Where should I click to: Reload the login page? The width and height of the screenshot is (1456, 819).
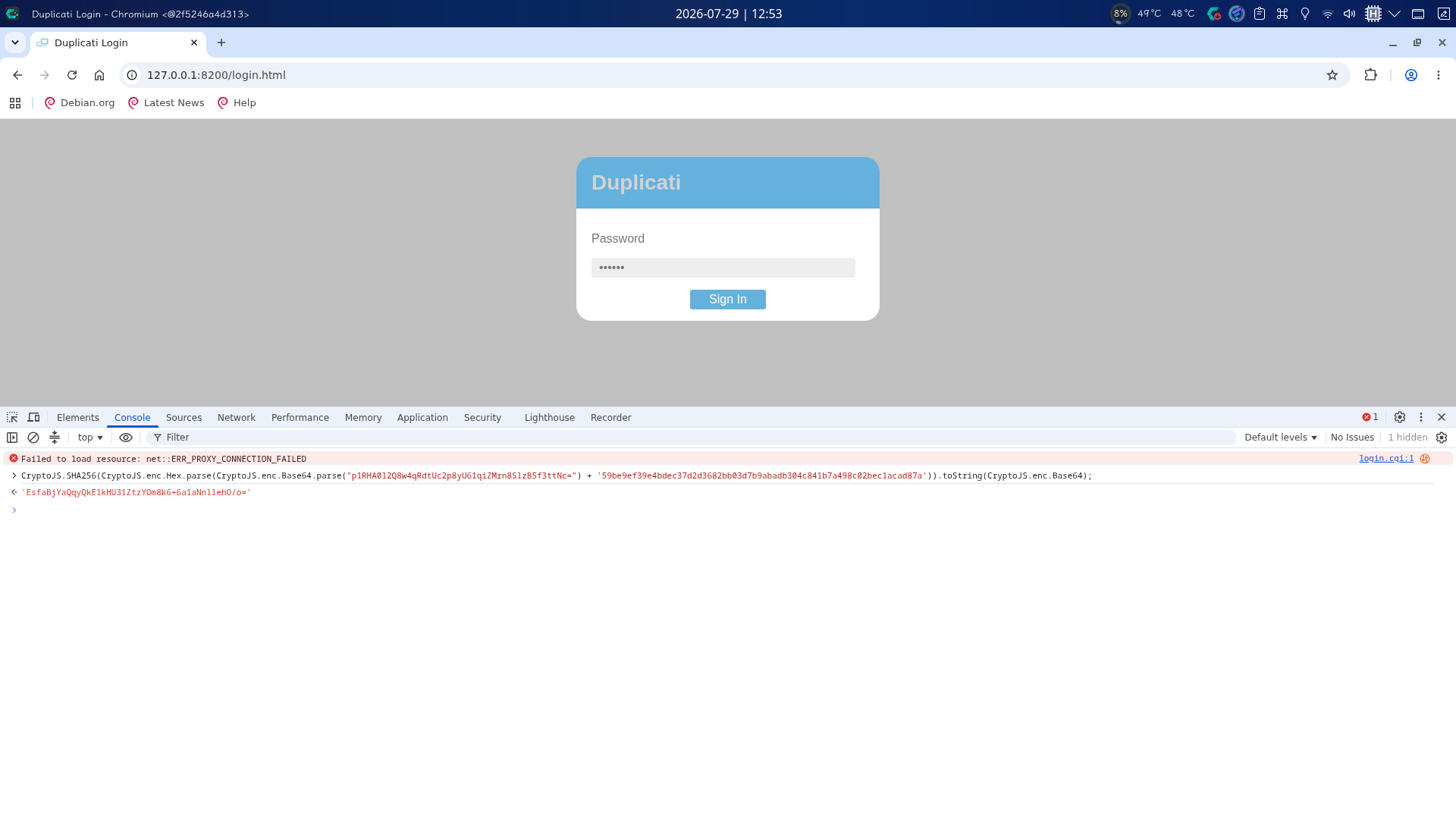coord(72,75)
